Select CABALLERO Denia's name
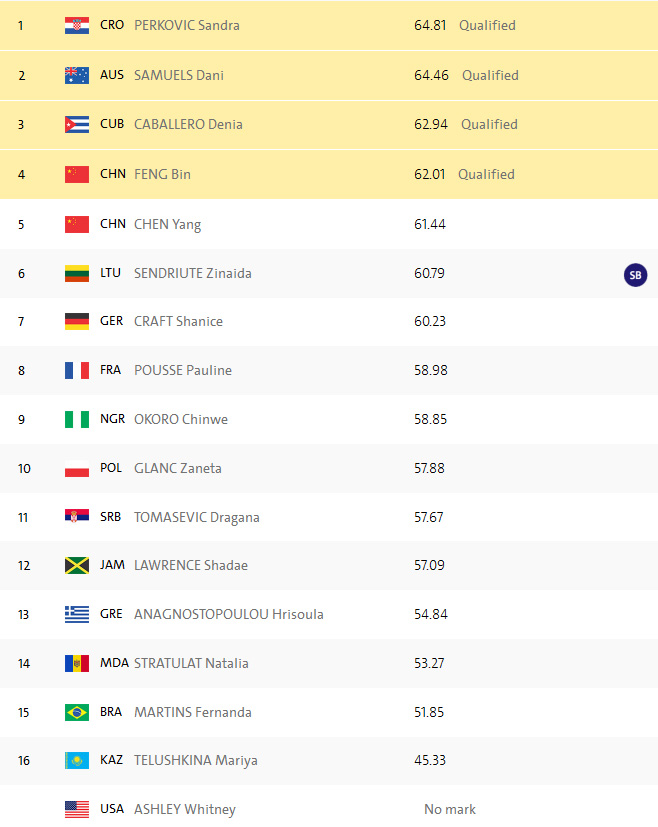The width and height of the screenshot is (658, 827). (188, 124)
